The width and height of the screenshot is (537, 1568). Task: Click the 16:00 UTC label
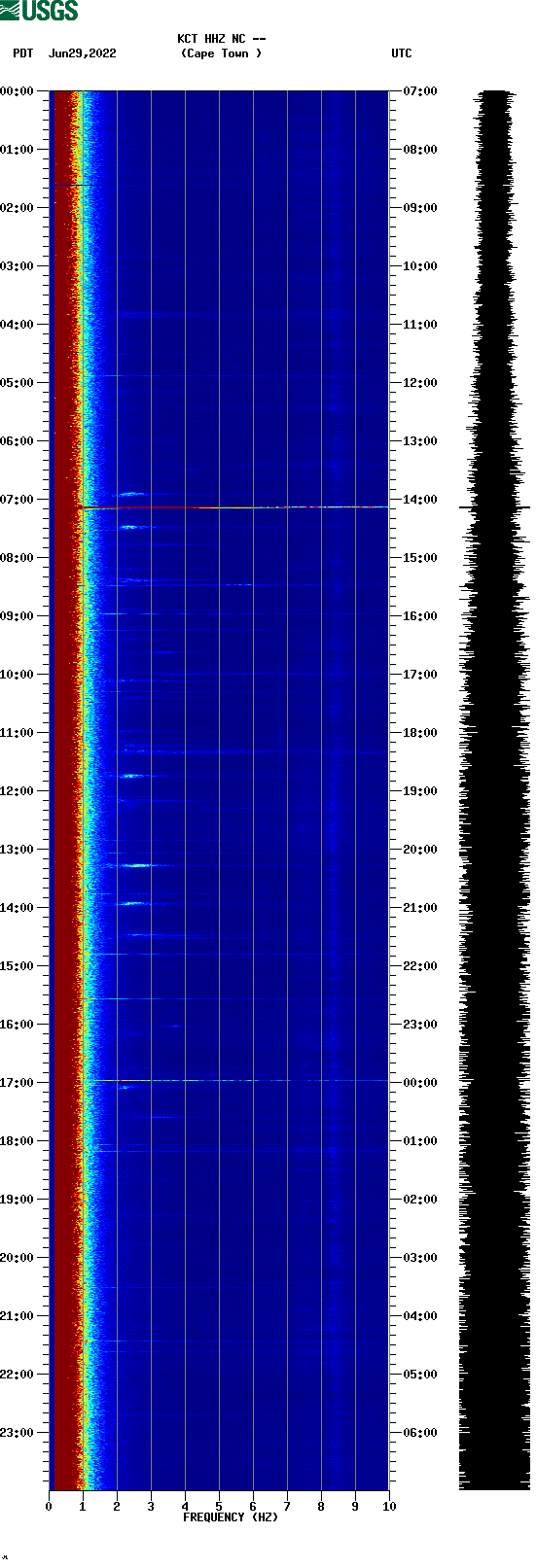pyautogui.click(x=420, y=616)
